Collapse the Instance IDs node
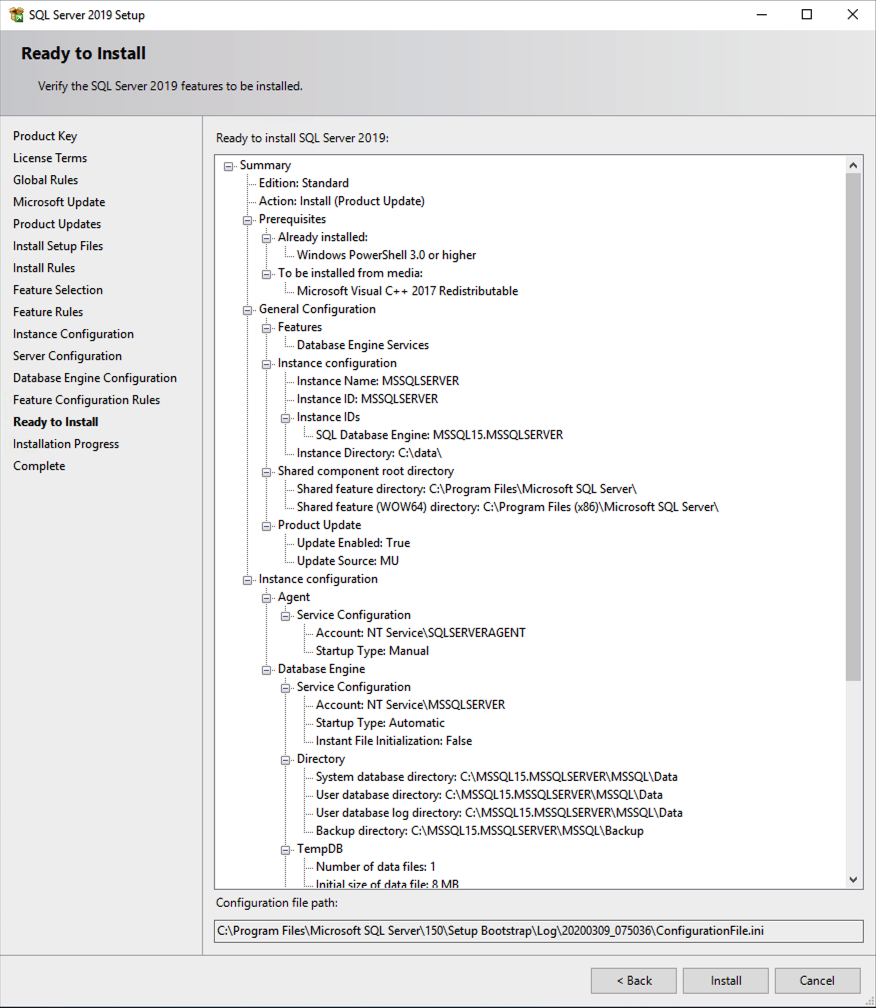 tap(285, 418)
